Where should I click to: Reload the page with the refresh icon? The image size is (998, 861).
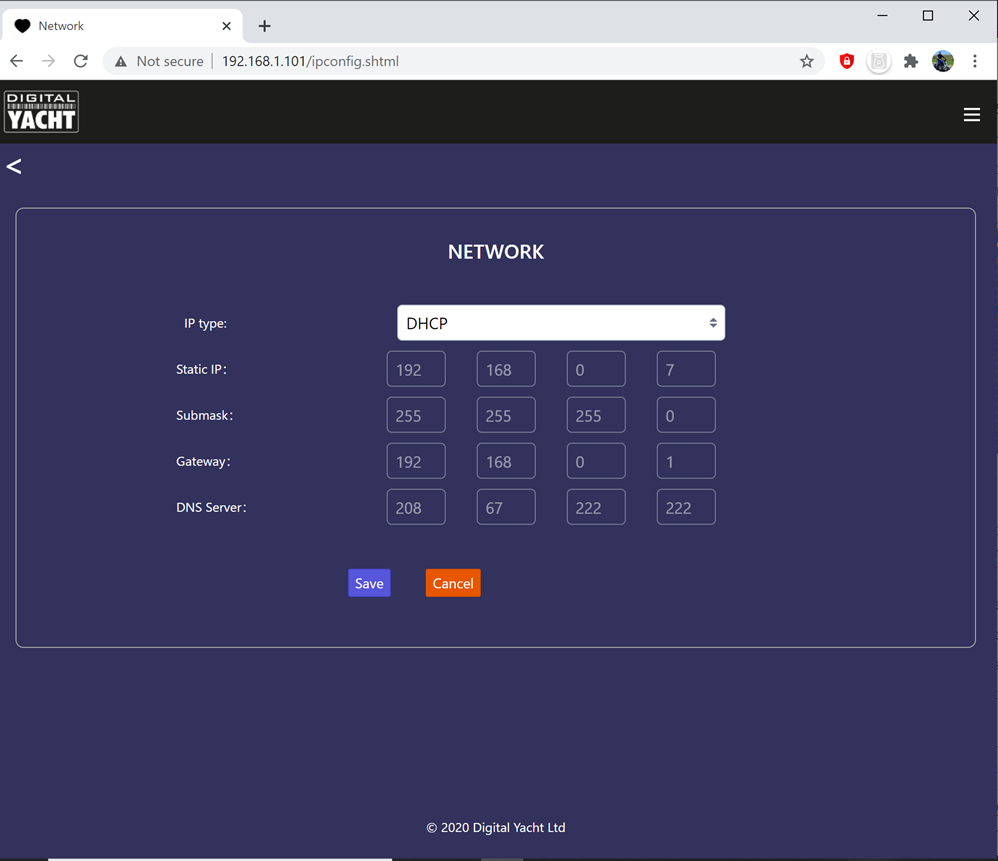[81, 61]
